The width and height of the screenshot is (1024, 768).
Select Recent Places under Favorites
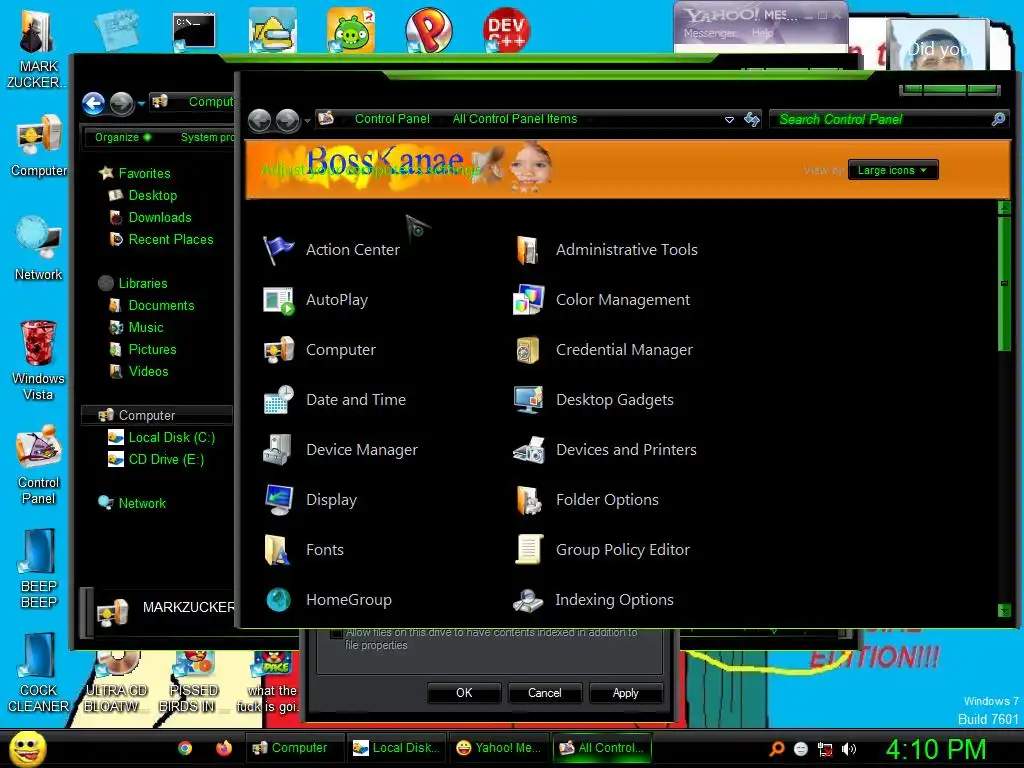click(161, 240)
